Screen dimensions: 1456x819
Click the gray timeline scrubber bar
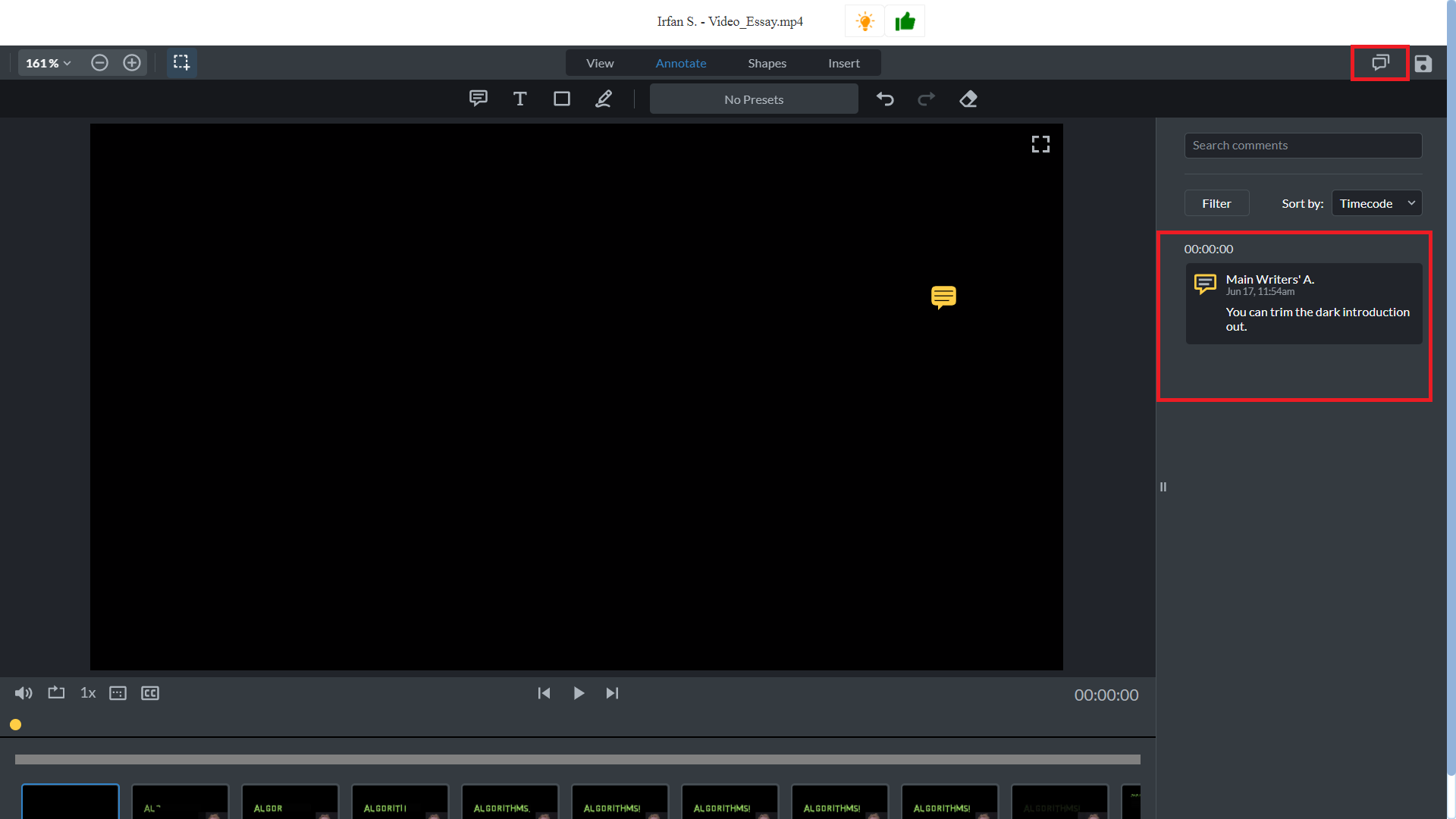point(577,759)
